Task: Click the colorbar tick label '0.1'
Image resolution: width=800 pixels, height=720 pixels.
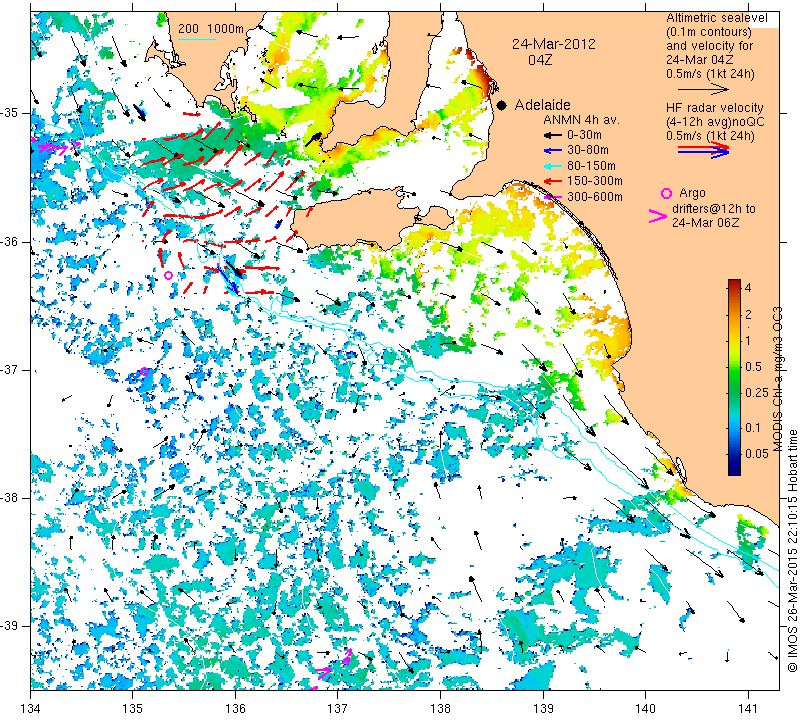Action: pos(753,428)
